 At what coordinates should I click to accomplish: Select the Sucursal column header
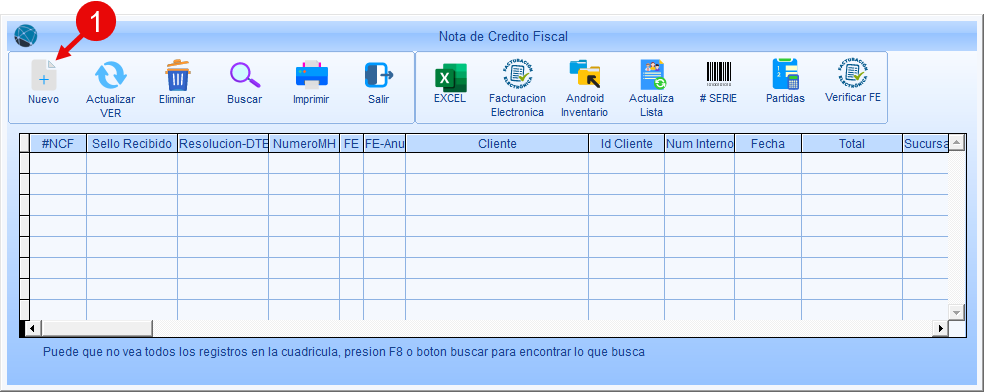coord(926,144)
